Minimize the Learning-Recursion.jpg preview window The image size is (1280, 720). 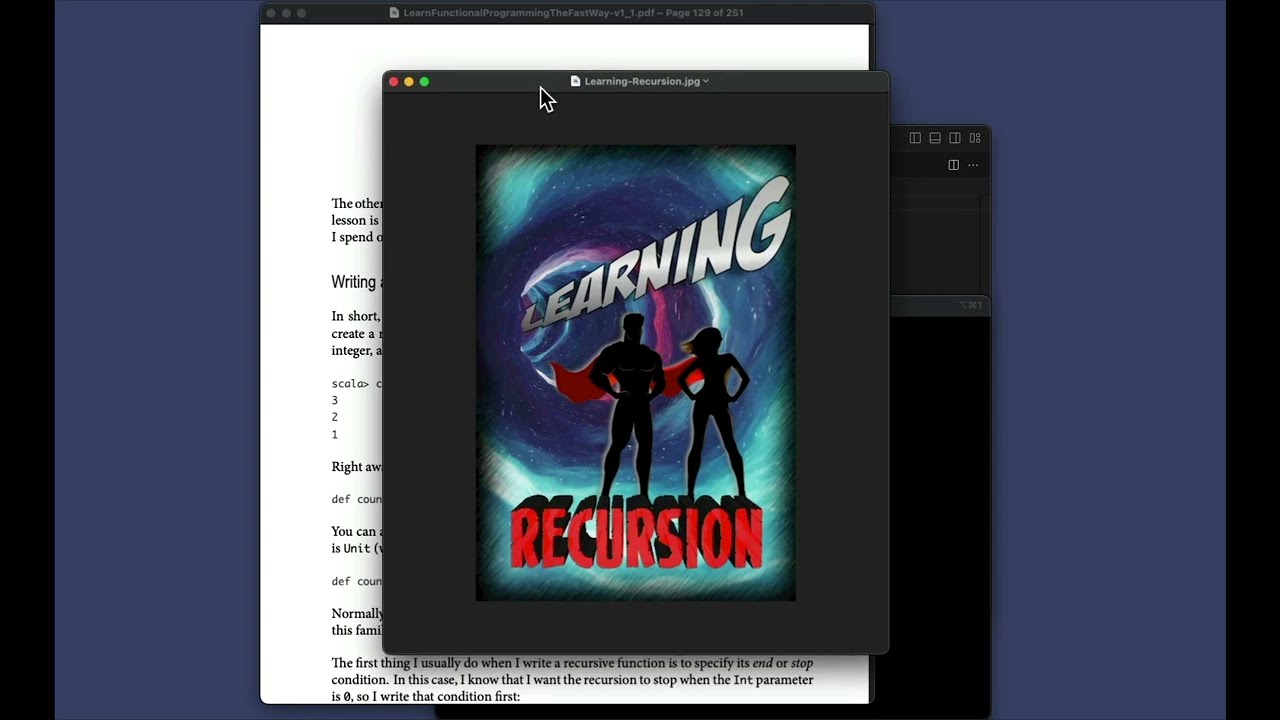409,81
